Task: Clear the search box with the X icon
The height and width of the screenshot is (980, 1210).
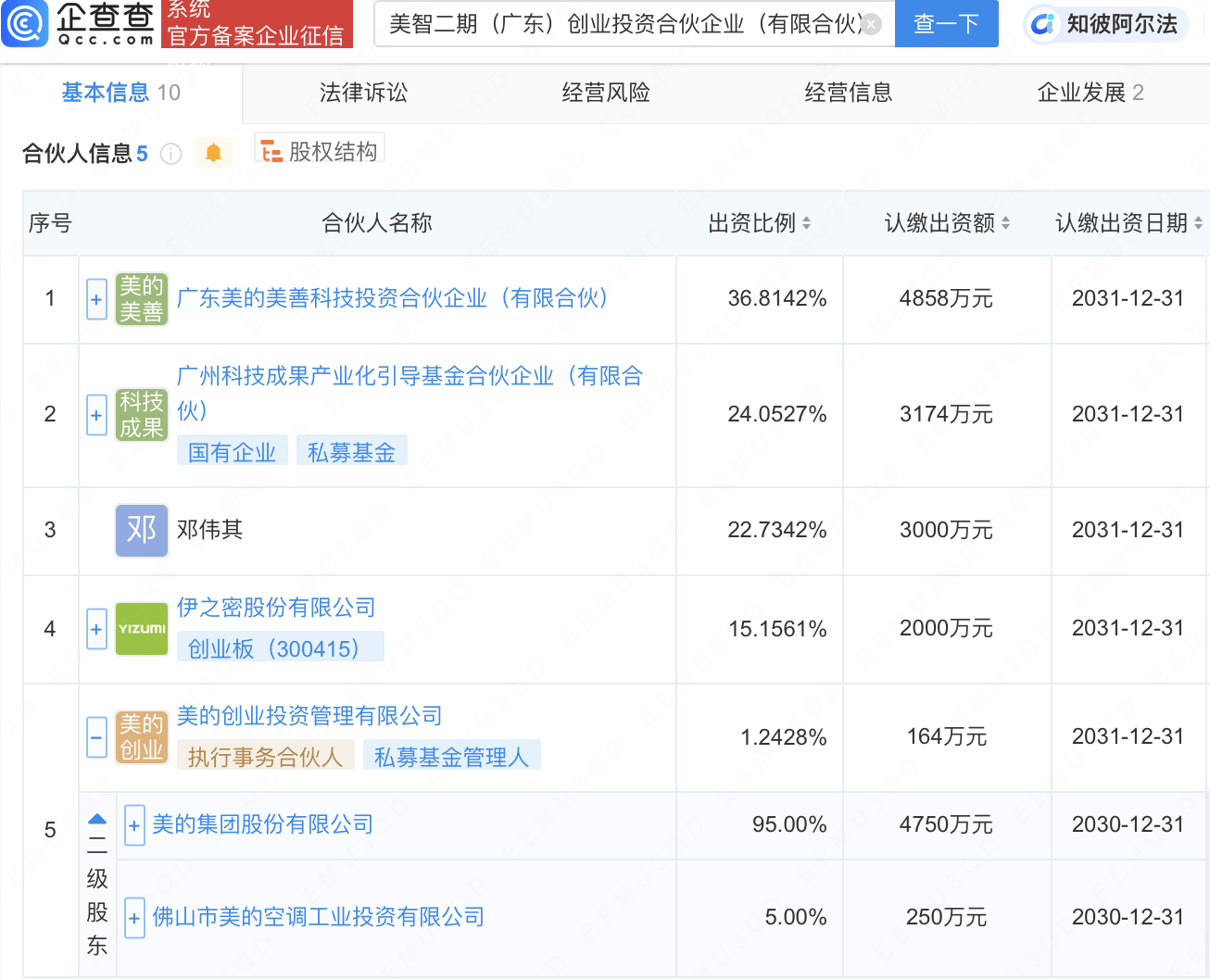Action: pyautogui.click(x=871, y=24)
